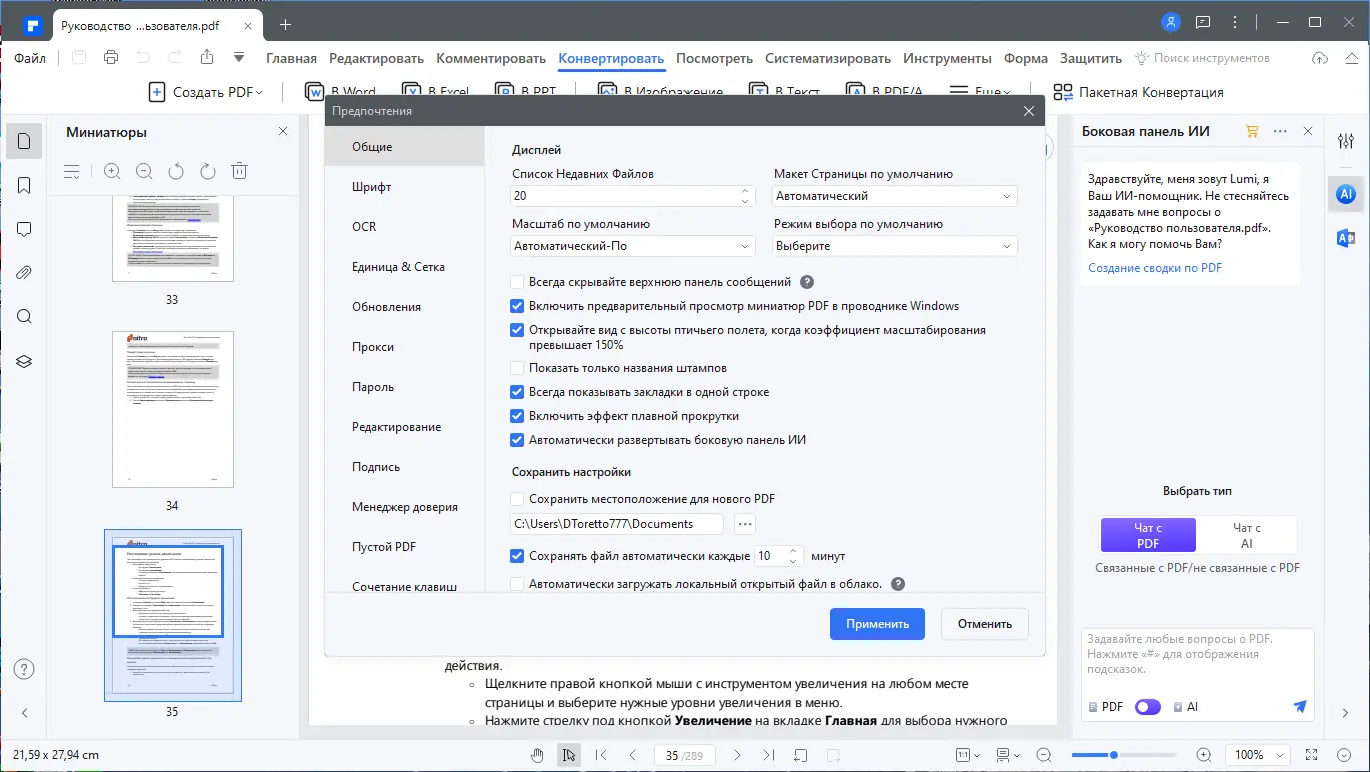The image size is (1370, 772).
Task: Open the Bookmarks panel in left sidebar
Action: point(23,185)
